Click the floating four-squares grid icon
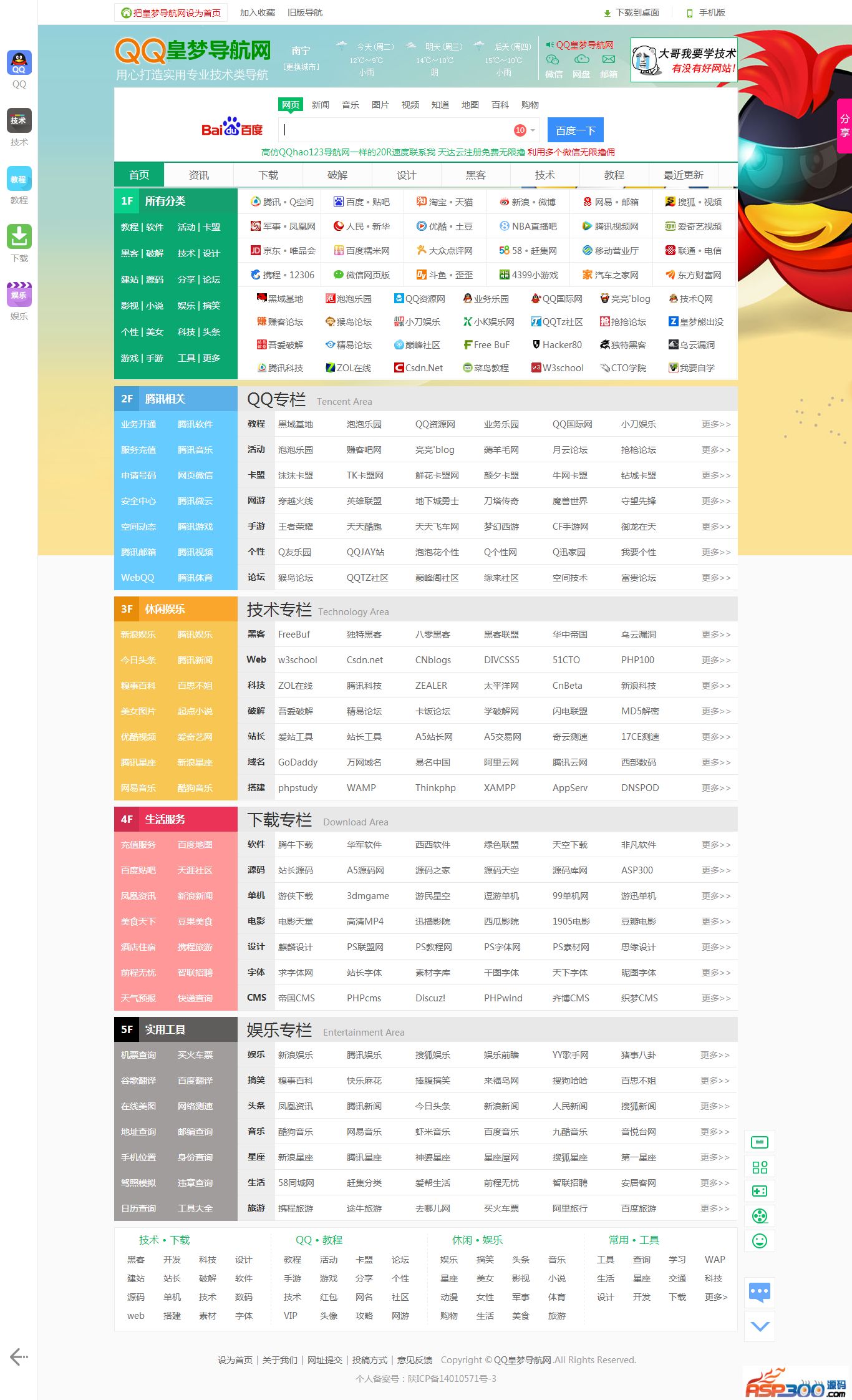Image resolution: width=852 pixels, height=1400 pixels. pos(760,1167)
